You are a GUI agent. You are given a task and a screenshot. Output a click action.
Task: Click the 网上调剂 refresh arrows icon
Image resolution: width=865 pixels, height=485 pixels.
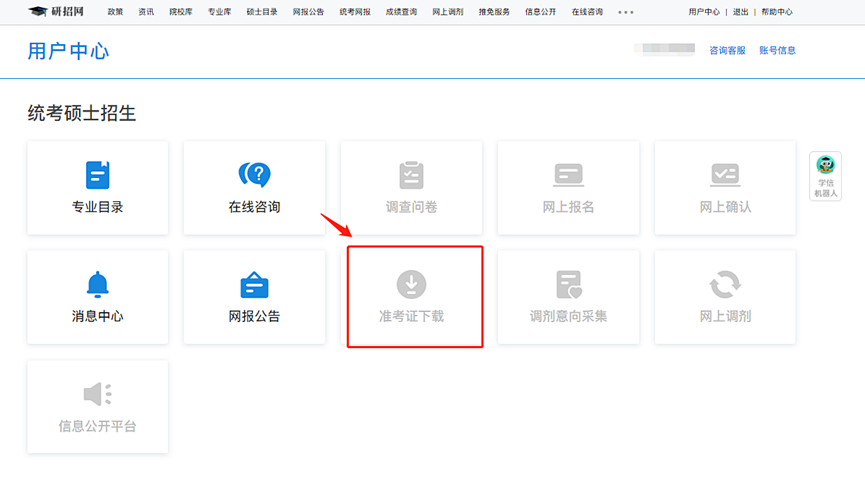pyautogui.click(x=725, y=285)
